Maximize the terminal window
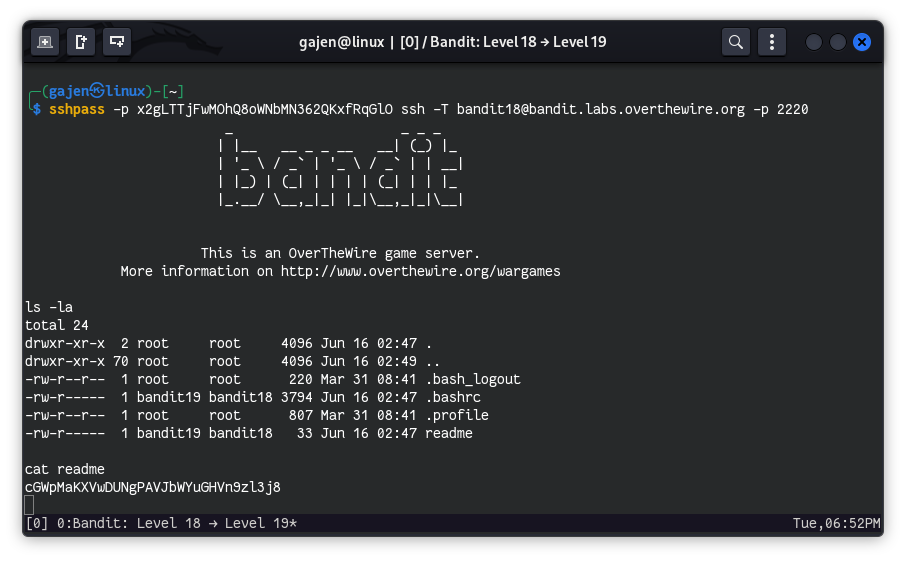Screen dimensions: 906x561 point(838,42)
